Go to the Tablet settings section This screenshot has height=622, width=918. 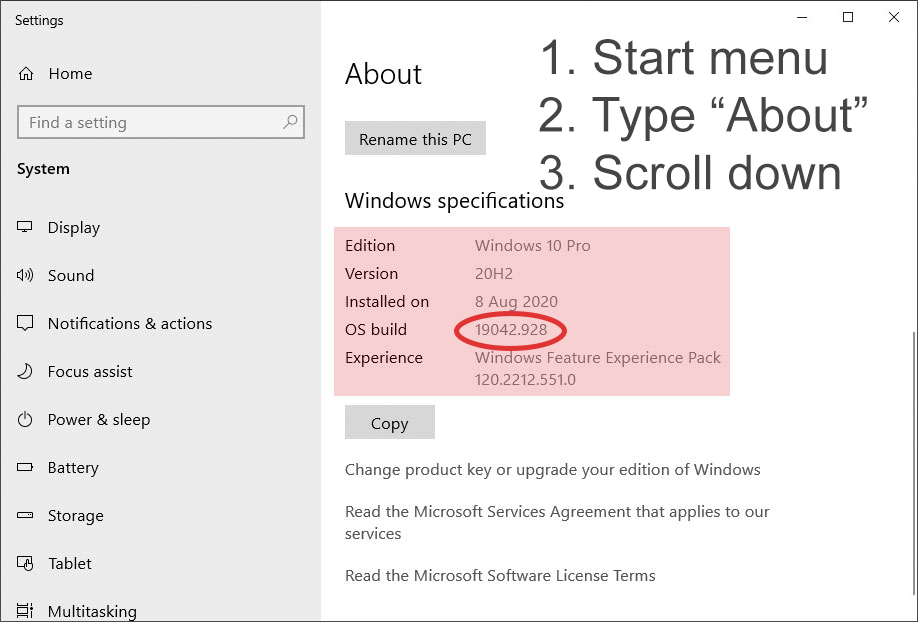(70, 564)
